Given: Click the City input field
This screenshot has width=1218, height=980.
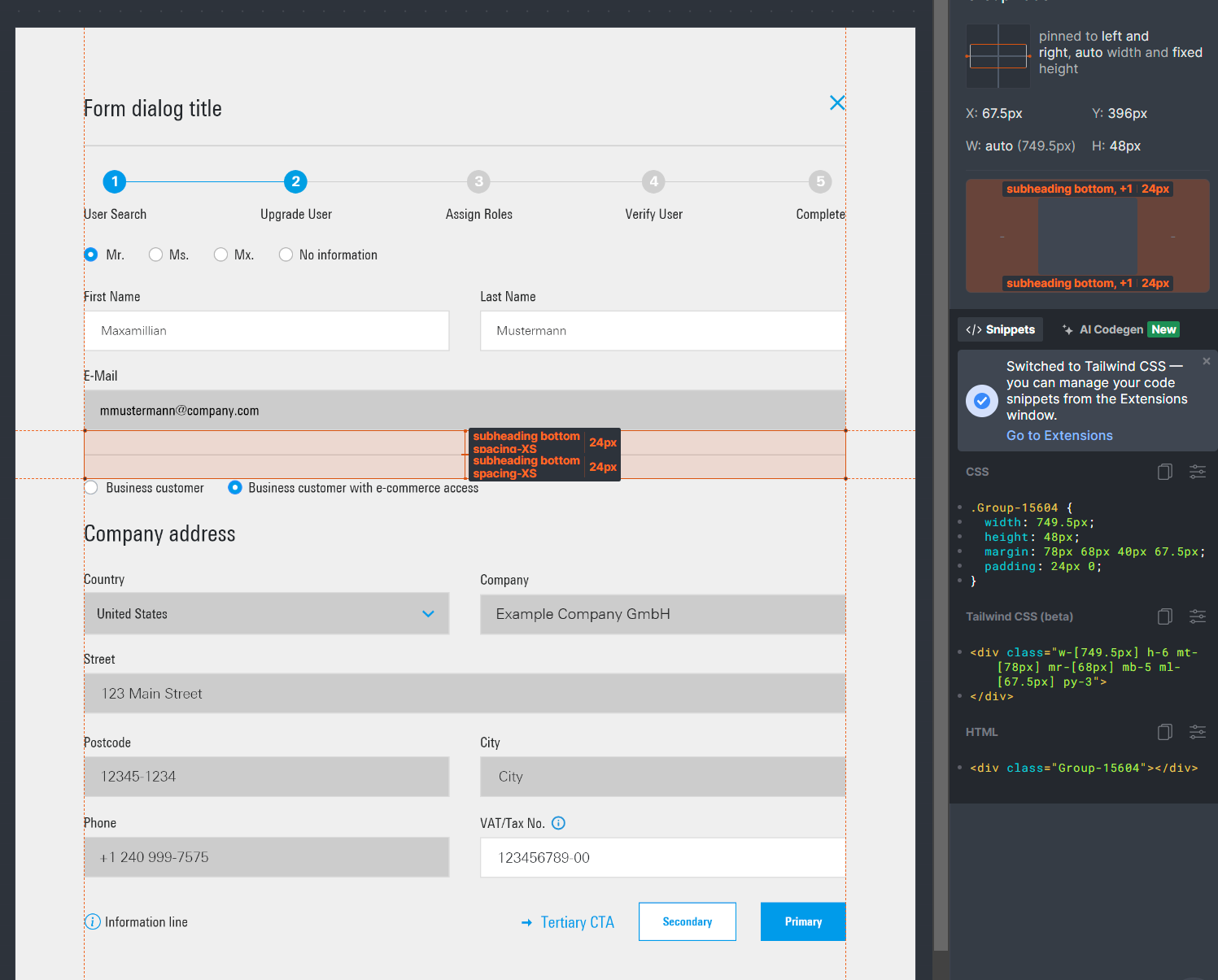Looking at the screenshot, I should click(x=663, y=777).
